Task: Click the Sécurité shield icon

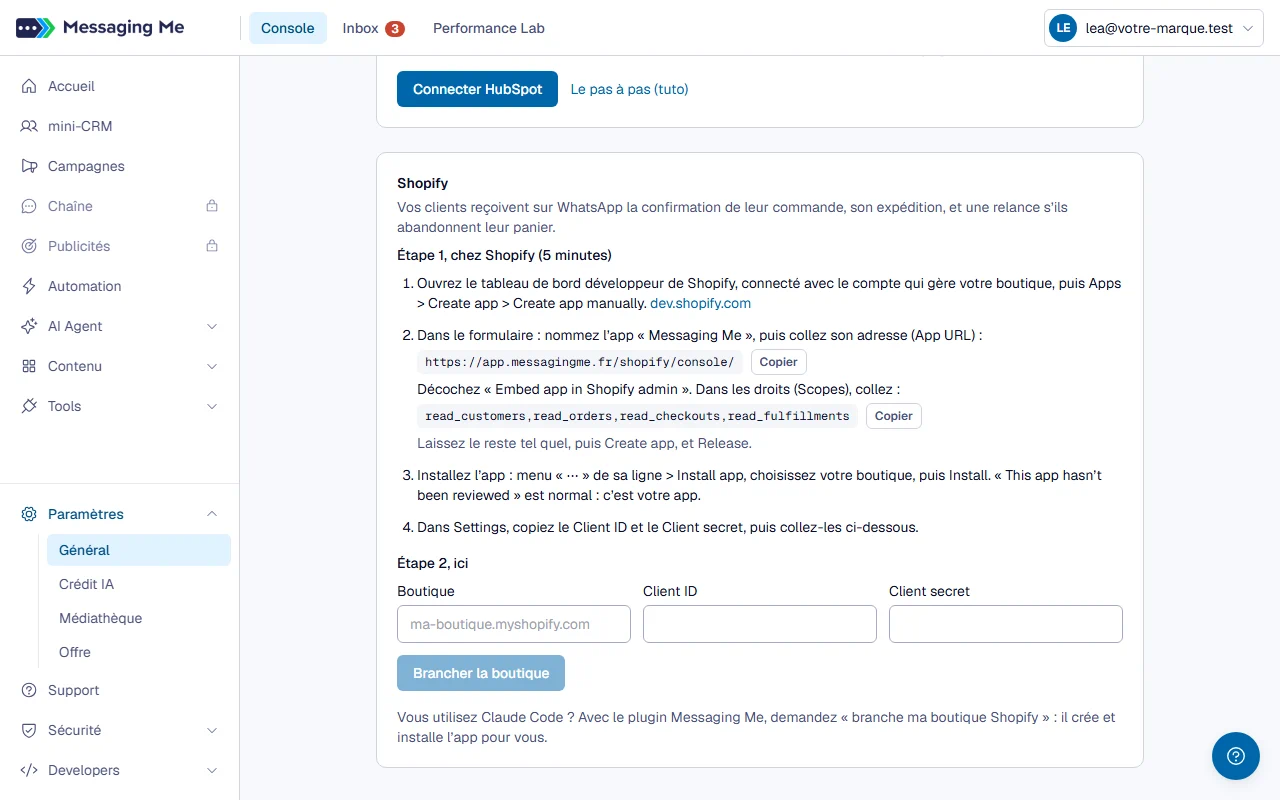Action: [29, 730]
